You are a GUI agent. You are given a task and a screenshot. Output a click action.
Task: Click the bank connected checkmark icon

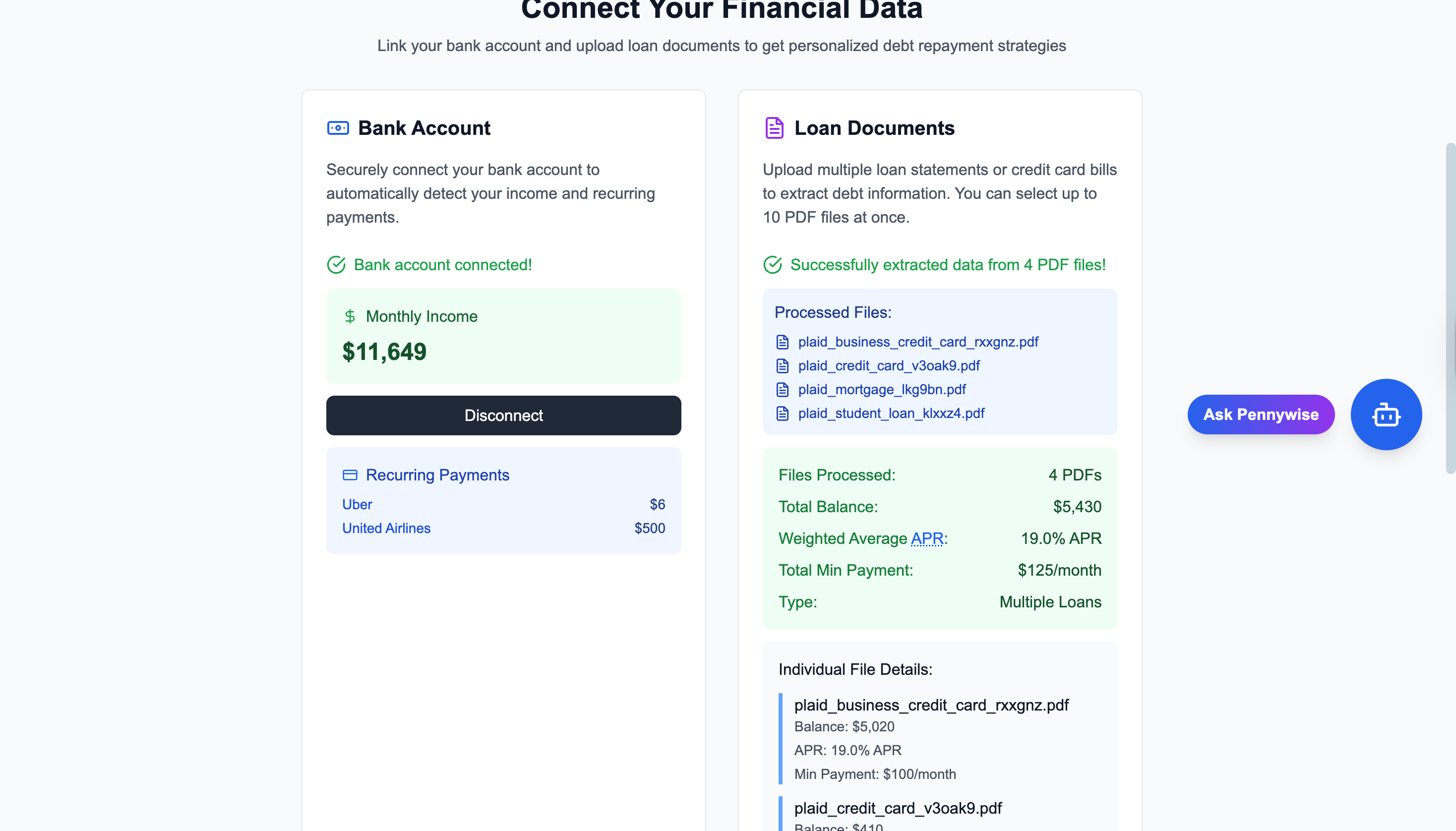[336, 265]
